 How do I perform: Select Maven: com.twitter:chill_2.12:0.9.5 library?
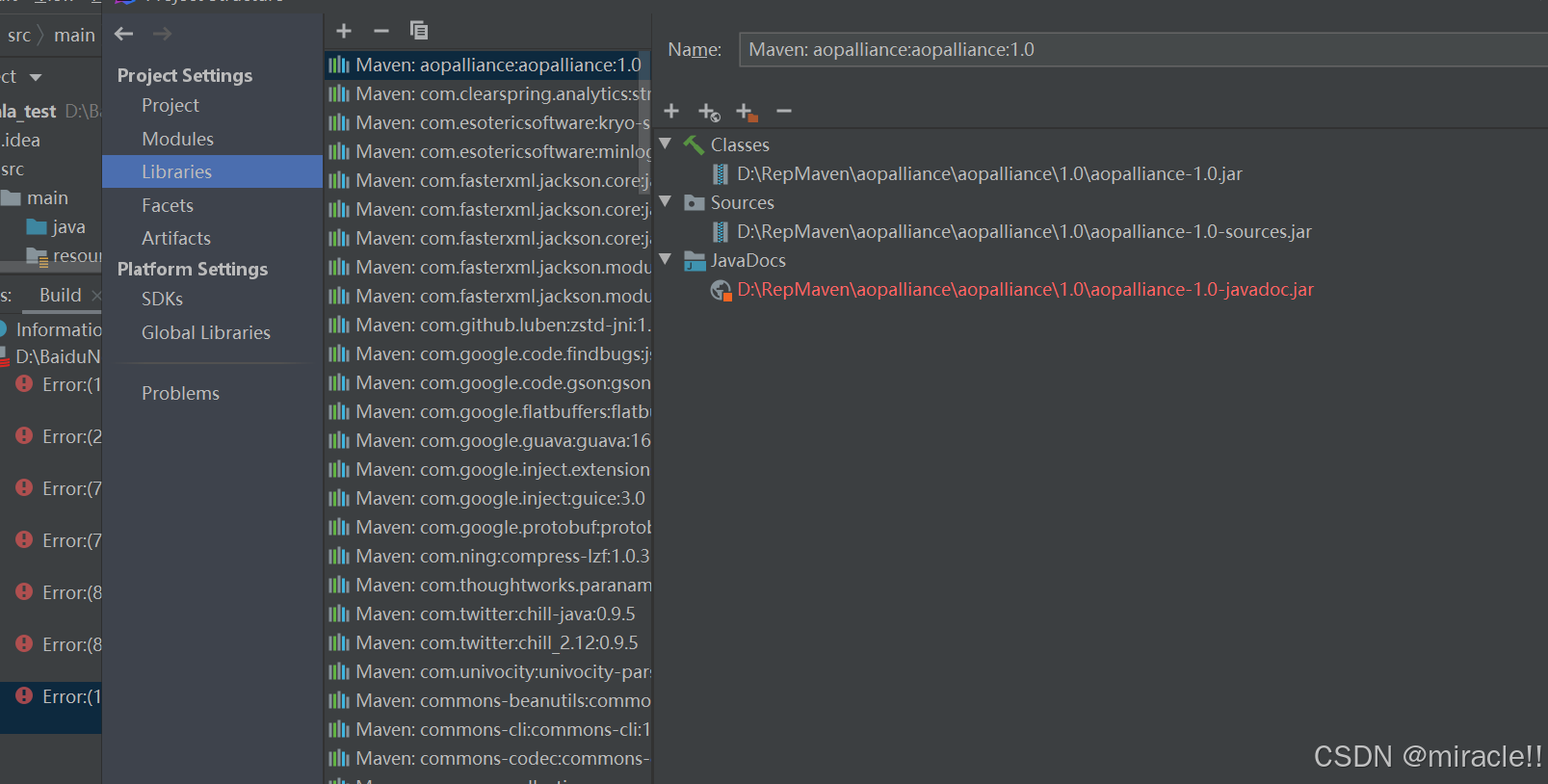[488, 642]
